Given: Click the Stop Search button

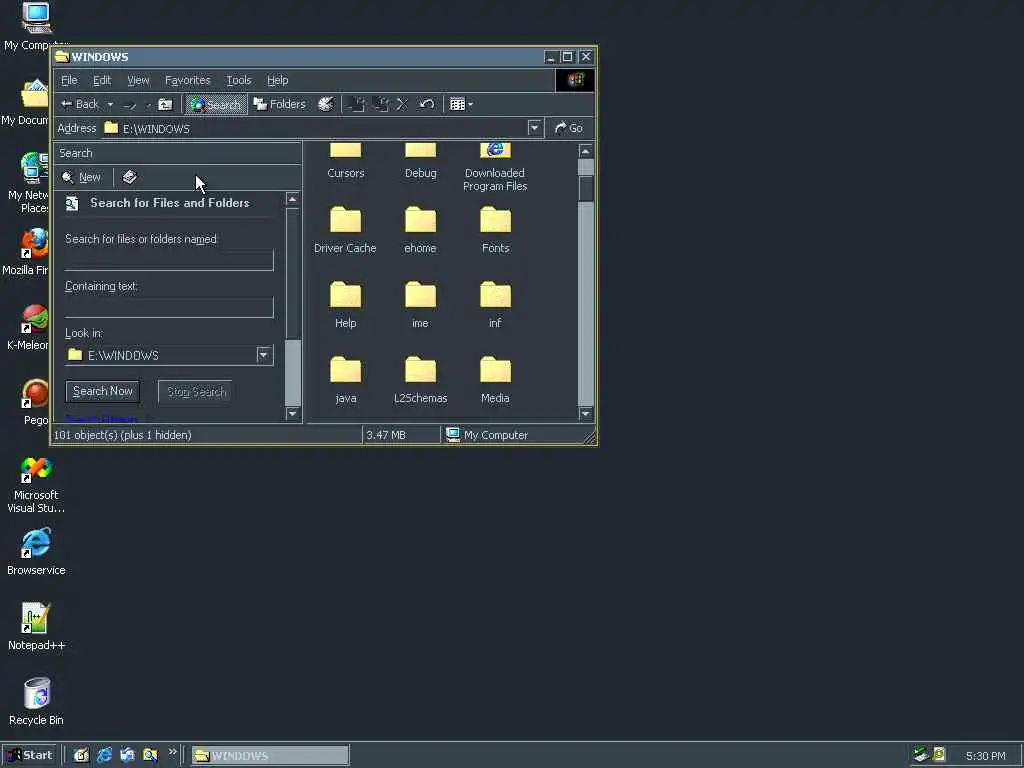Looking at the screenshot, I should [196, 391].
